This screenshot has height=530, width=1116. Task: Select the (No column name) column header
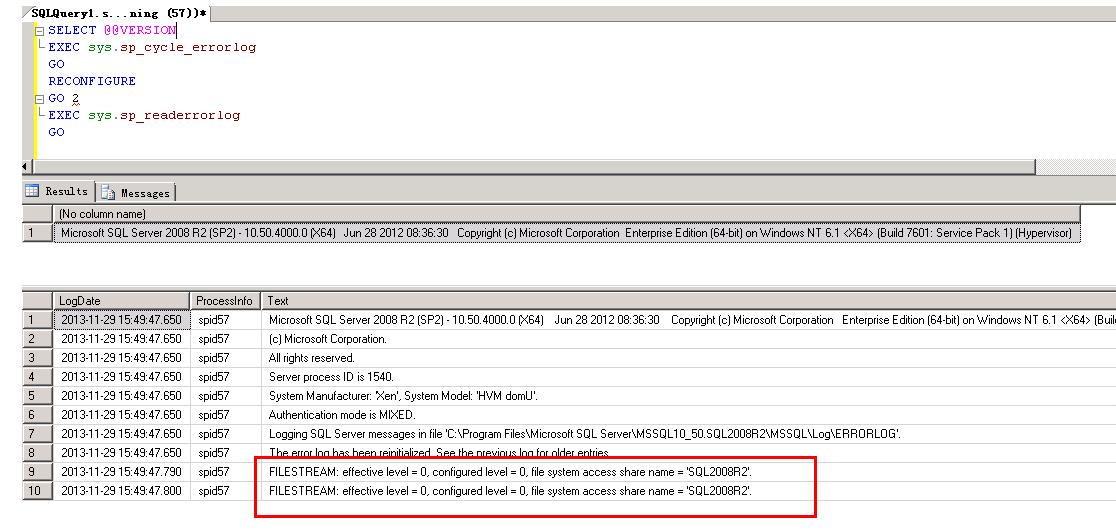coord(567,214)
